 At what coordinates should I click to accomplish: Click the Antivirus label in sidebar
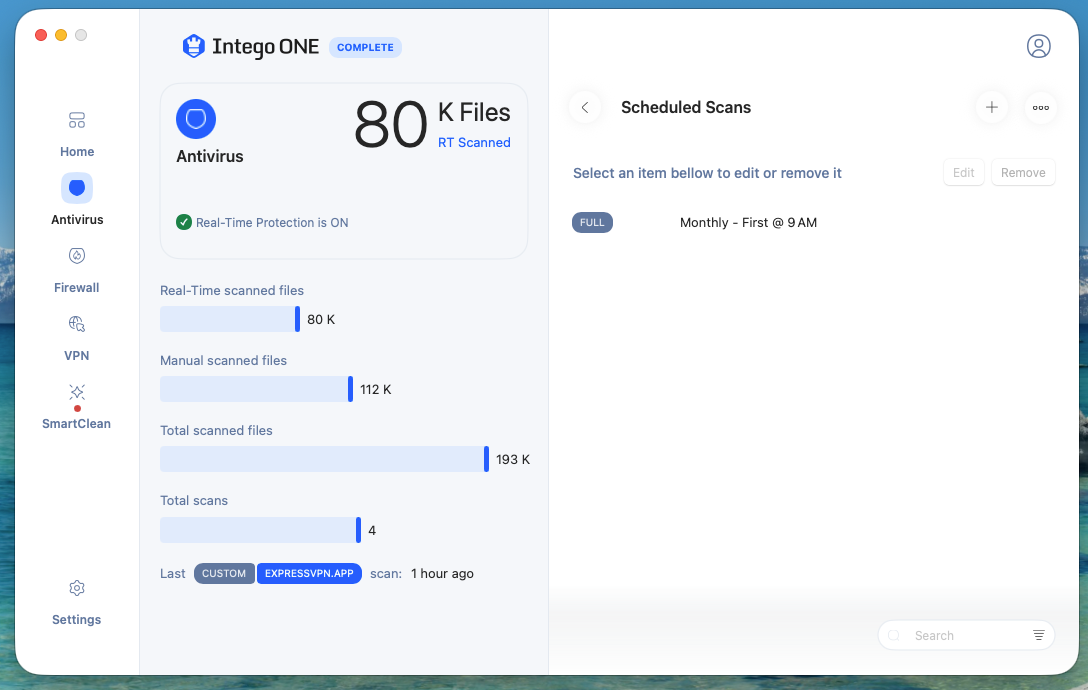click(x=77, y=219)
